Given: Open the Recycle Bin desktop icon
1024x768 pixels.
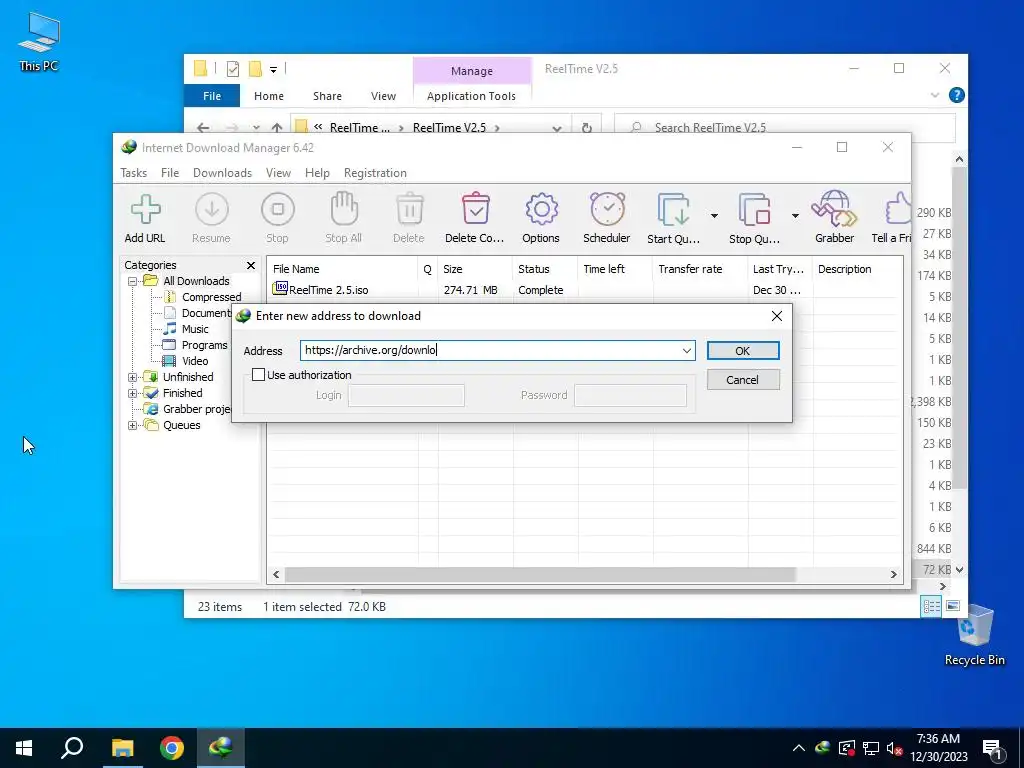Looking at the screenshot, I should click(x=974, y=634).
